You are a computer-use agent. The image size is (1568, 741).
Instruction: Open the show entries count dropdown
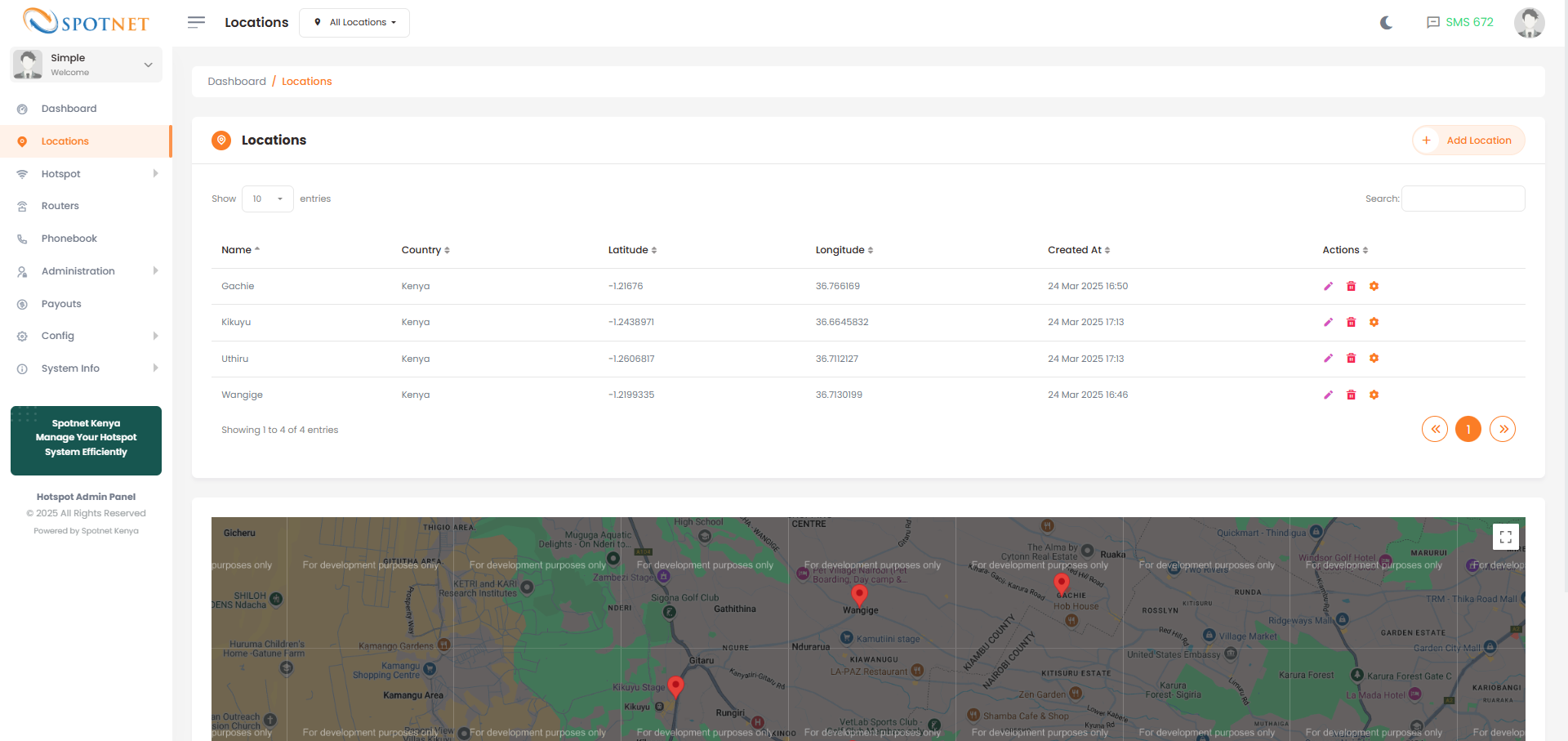267,199
